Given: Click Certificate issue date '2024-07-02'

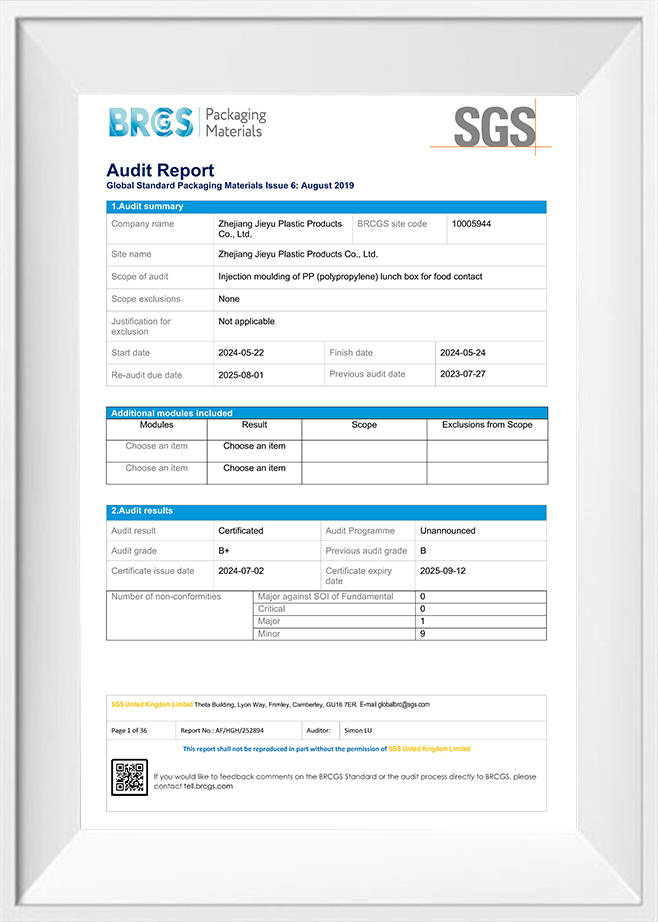Looking at the screenshot, I should 241,572.
